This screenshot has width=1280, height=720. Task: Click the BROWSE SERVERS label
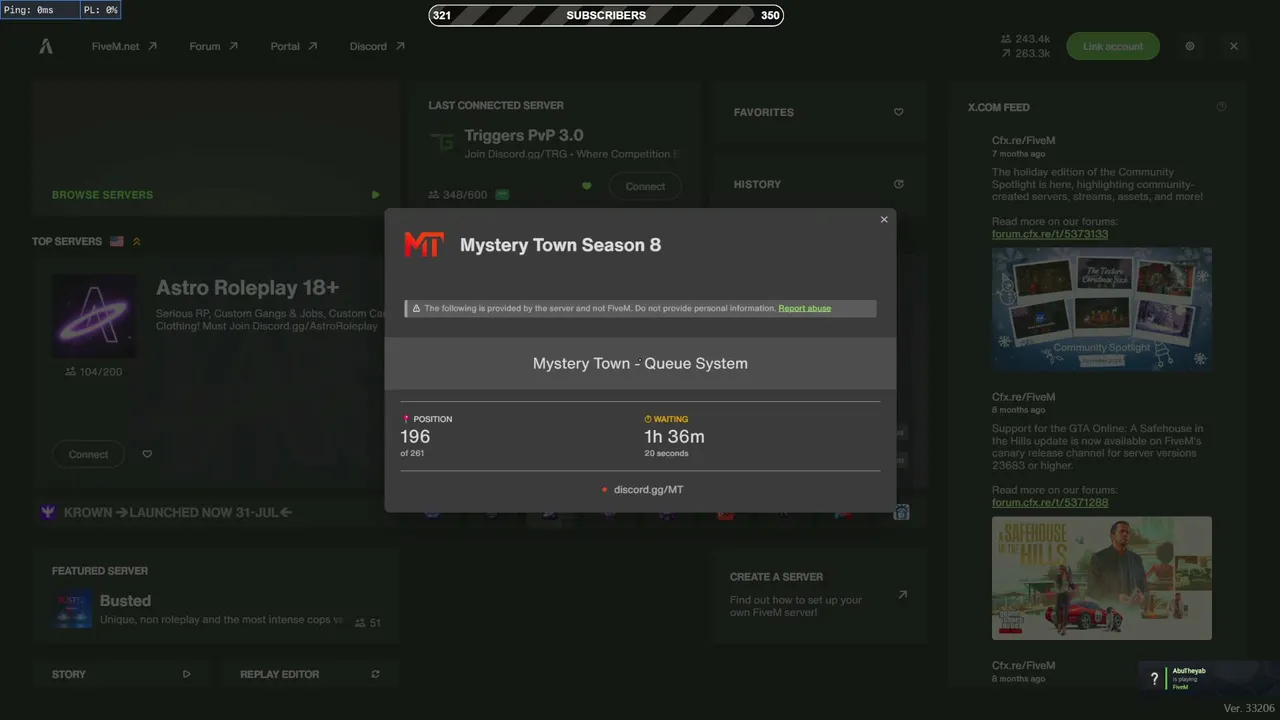click(x=102, y=195)
